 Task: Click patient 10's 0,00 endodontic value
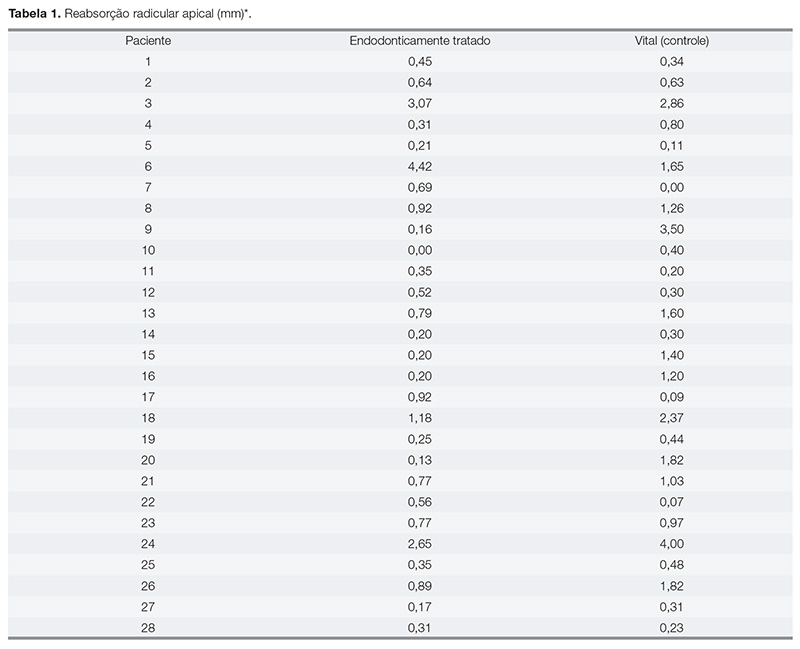pos(419,250)
